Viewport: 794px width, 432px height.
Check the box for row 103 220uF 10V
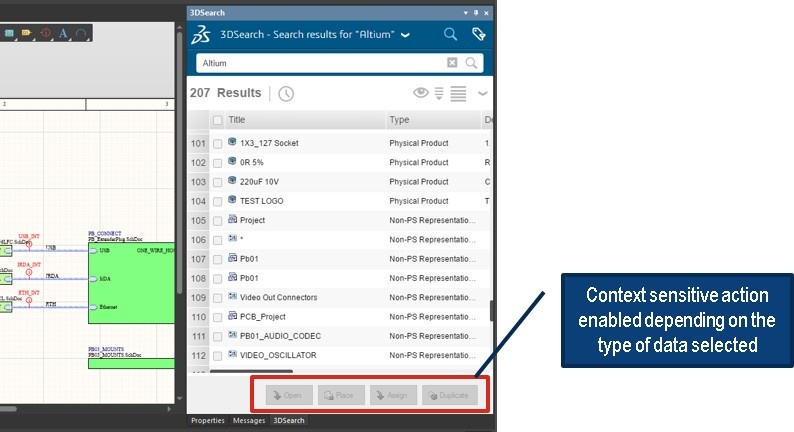point(217,182)
